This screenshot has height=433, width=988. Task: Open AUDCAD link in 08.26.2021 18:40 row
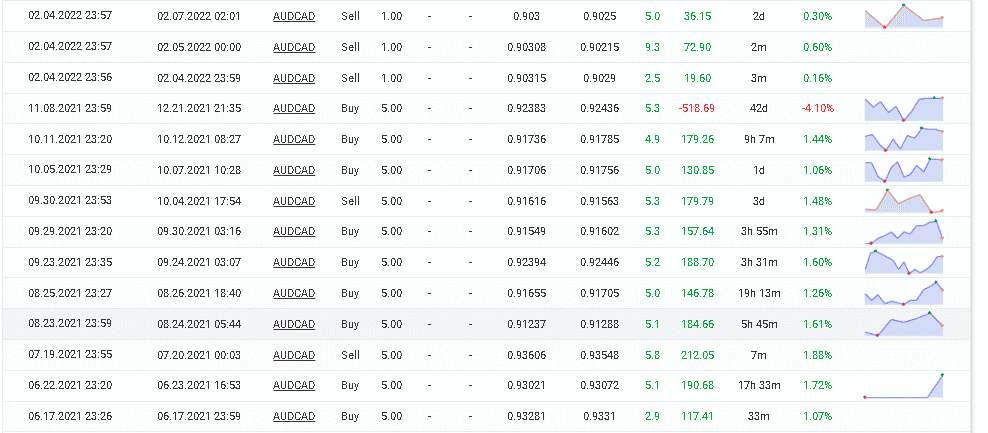294,293
